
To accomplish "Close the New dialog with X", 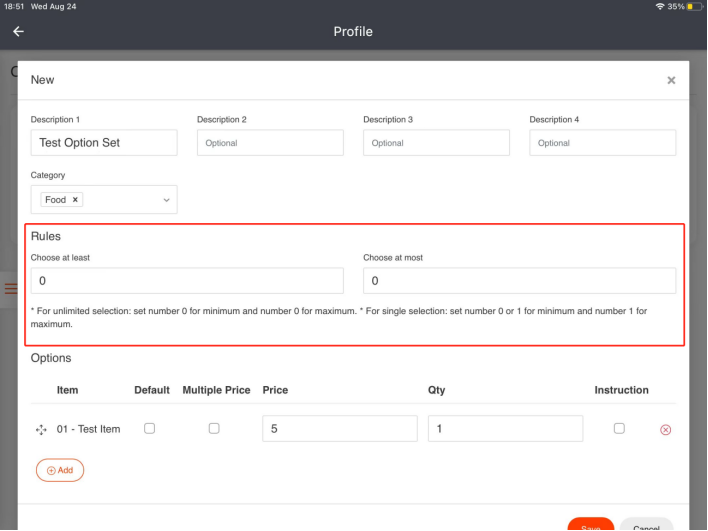I will [x=671, y=80].
